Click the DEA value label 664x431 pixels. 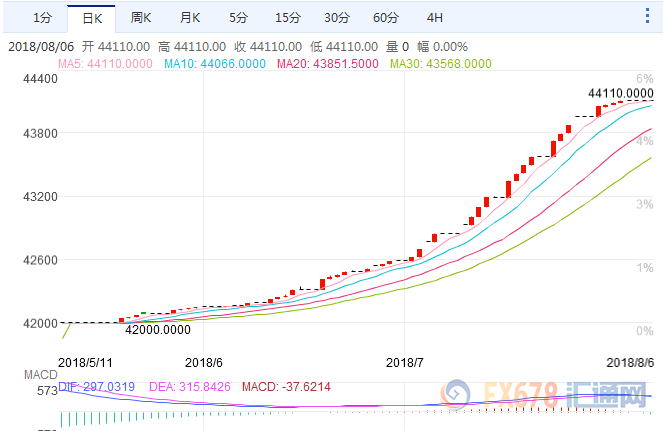pos(191,386)
